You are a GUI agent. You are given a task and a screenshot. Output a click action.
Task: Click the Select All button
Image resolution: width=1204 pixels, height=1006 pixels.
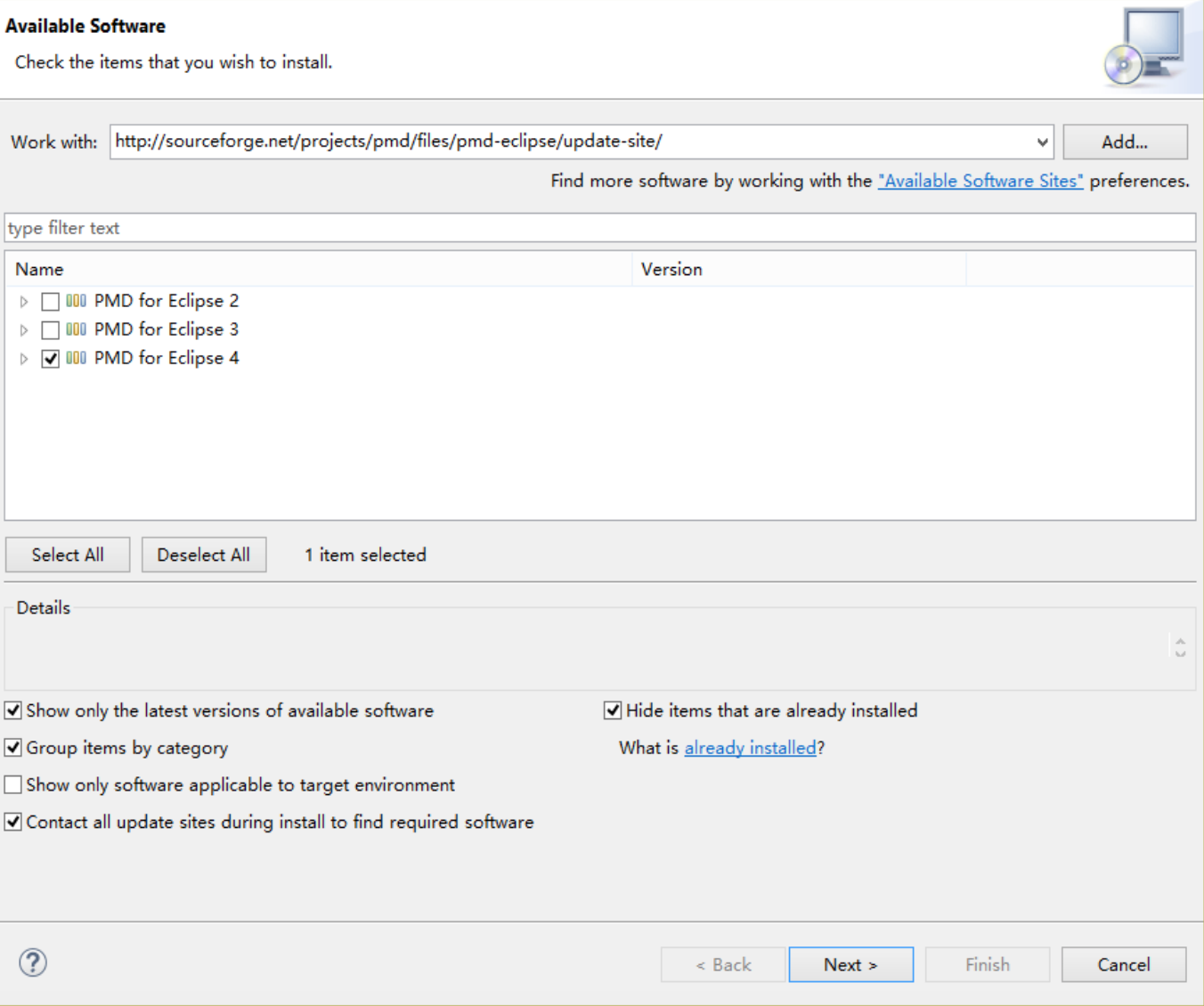tap(68, 555)
